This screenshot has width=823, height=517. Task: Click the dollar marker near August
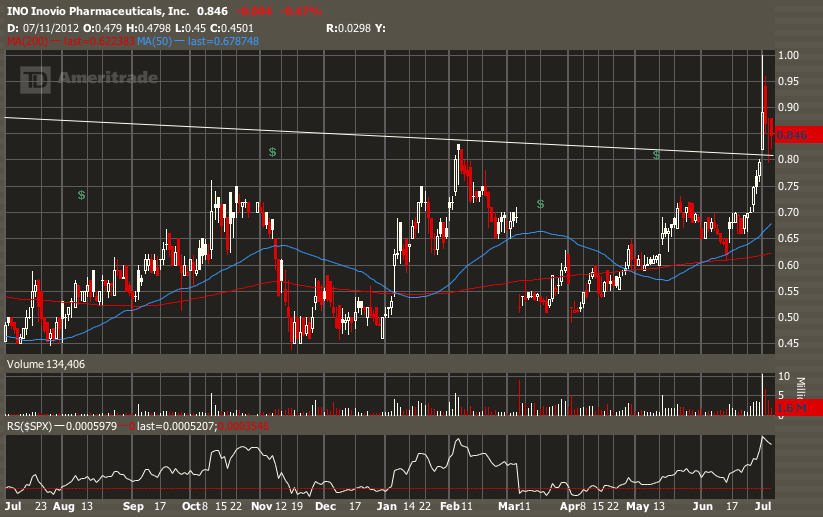[x=82, y=195]
